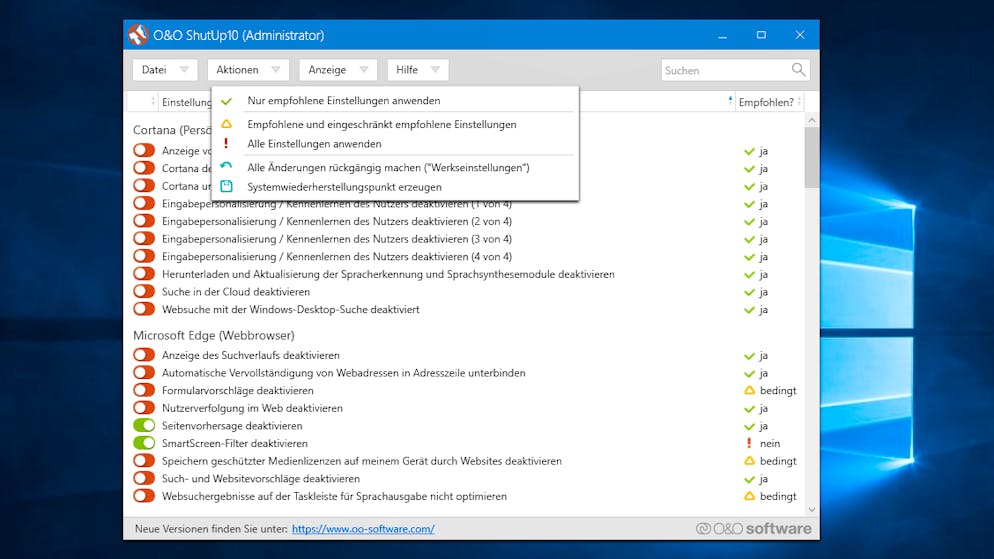This screenshot has width=994, height=559.
Task: Sort by the 'Empfohlen?' column header
Action: point(769,102)
